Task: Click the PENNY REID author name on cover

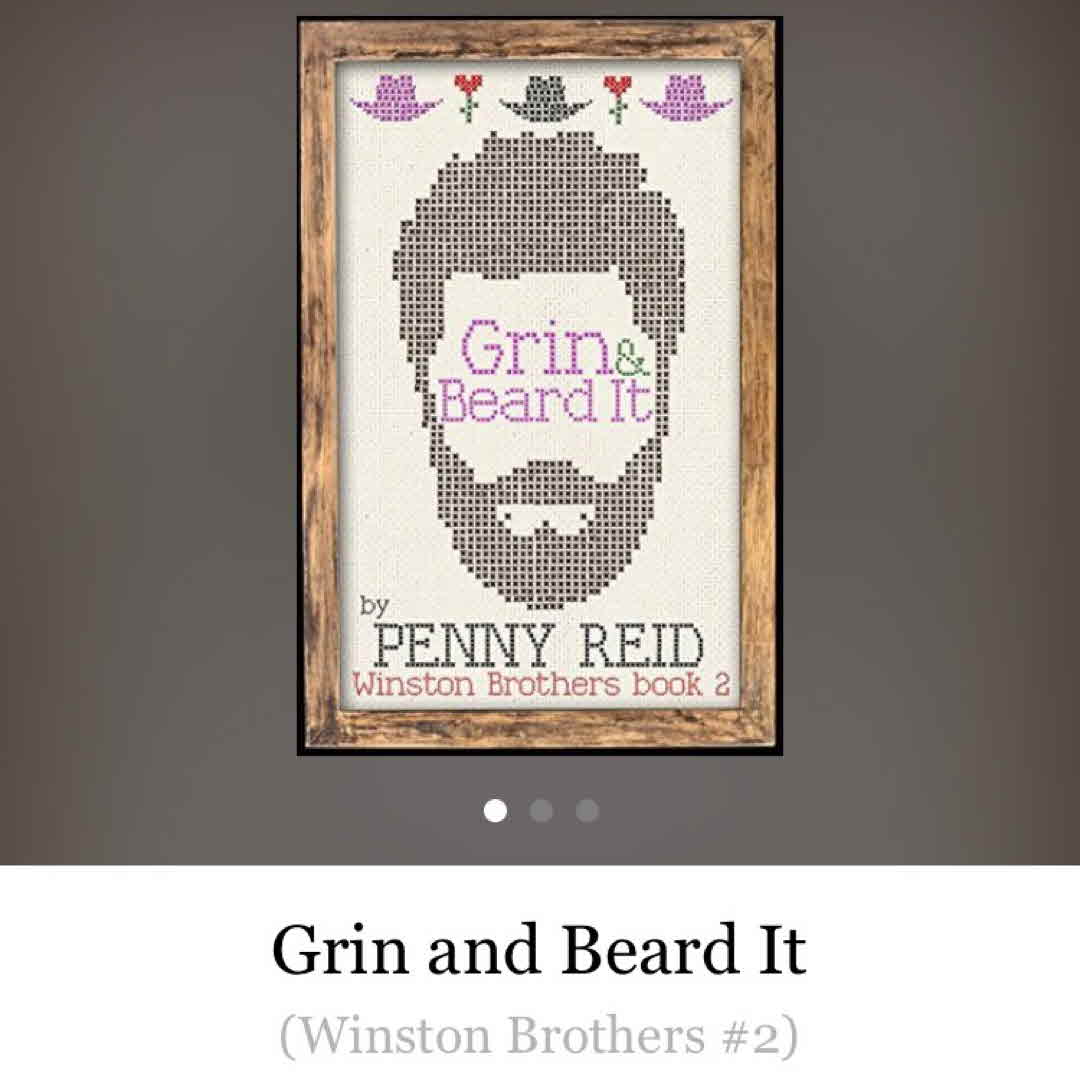Action: pyautogui.click(x=539, y=646)
